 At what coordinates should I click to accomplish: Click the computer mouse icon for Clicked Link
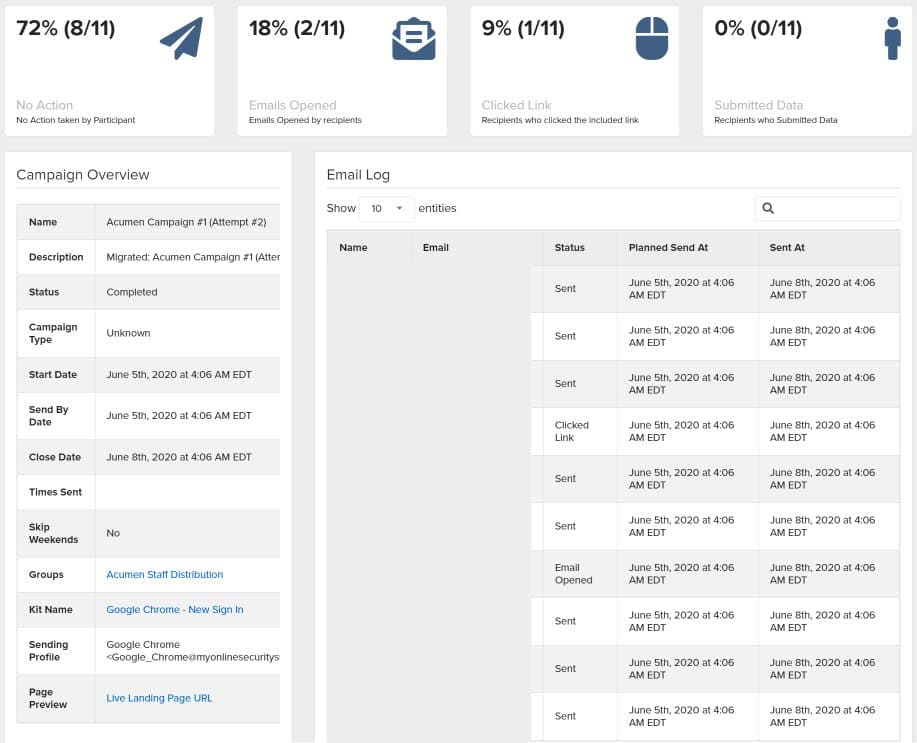[650, 39]
